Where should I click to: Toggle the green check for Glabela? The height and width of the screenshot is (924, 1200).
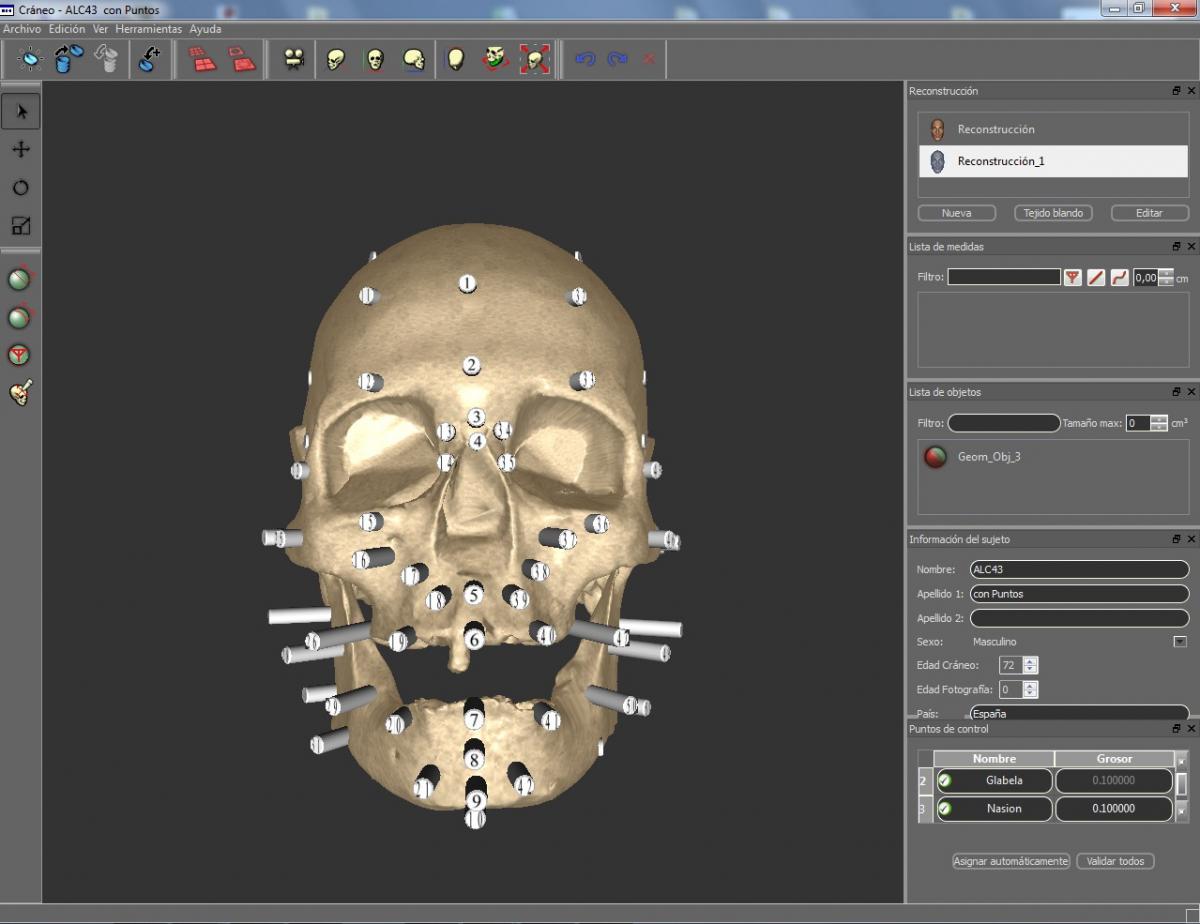[945, 781]
